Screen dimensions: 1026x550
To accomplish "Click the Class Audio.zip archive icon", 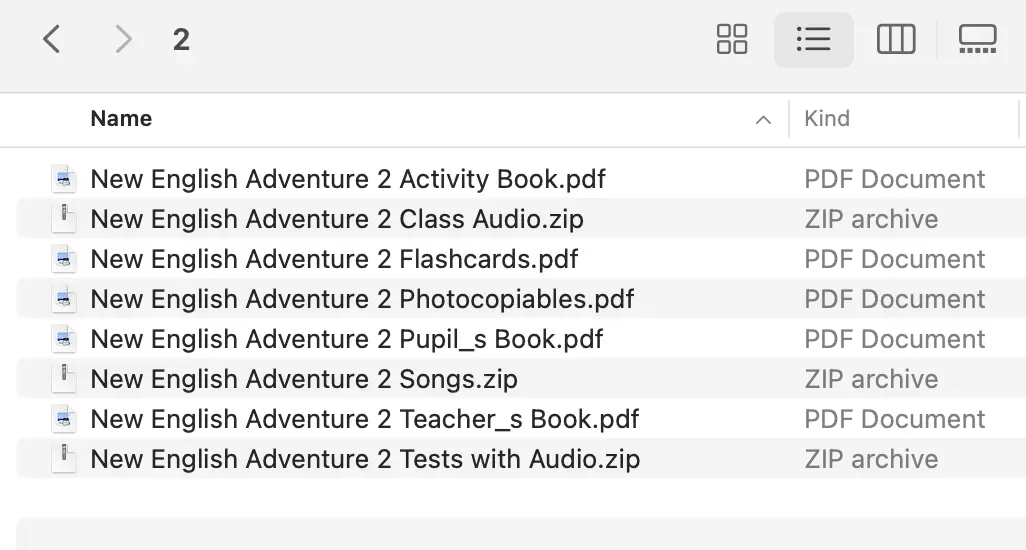I will click(64, 218).
